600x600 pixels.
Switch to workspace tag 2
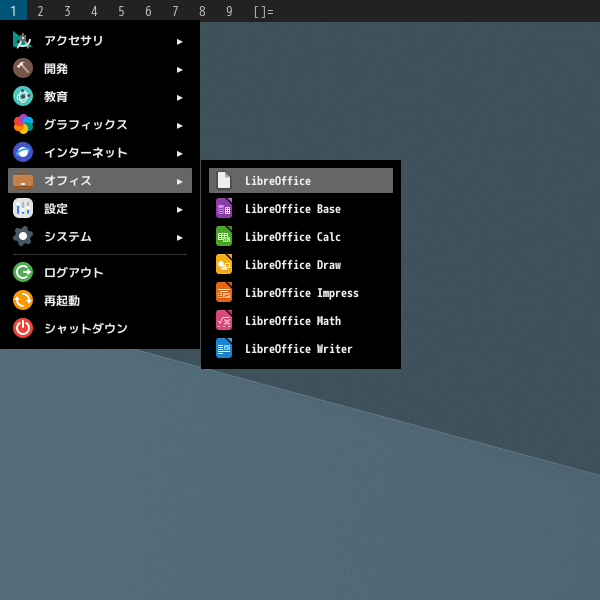pyautogui.click(x=40, y=11)
